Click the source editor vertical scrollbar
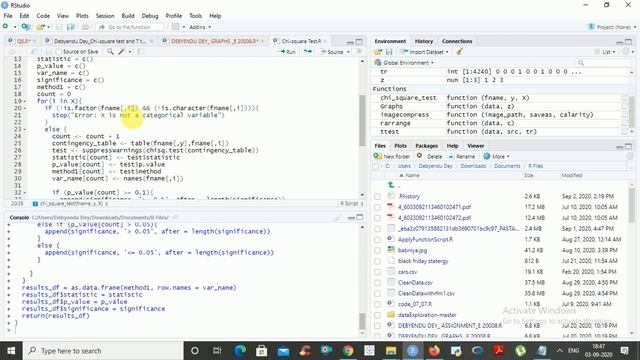The image size is (640, 360). tap(362, 121)
